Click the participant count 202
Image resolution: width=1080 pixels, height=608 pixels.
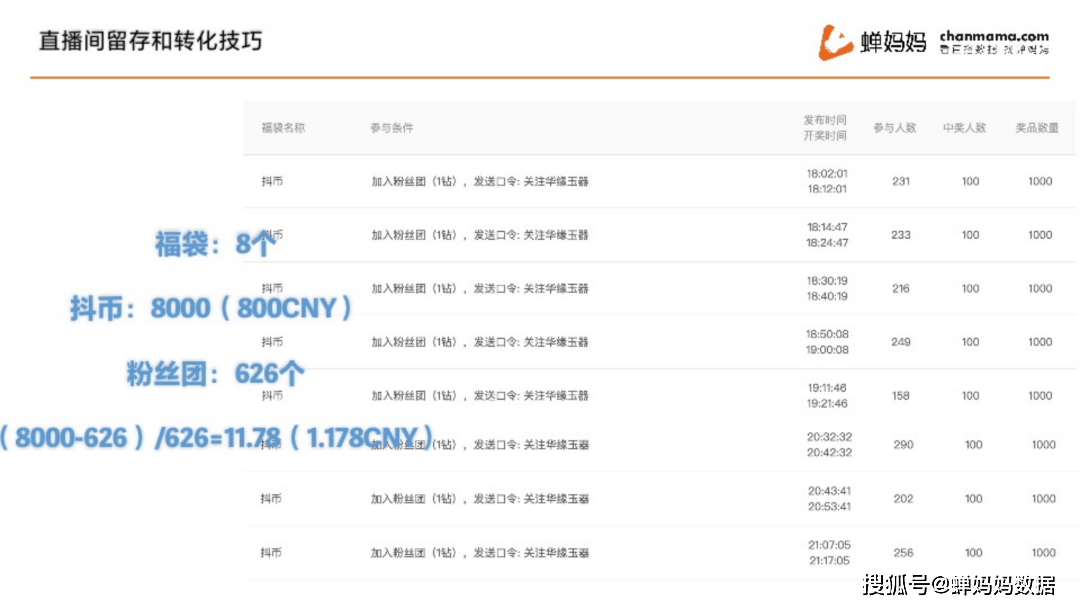pyautogui.click(x=904, y=499)
